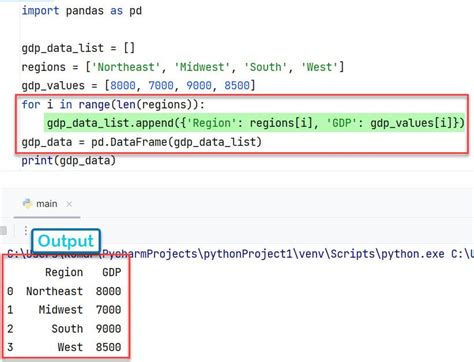This screenshot has height=362, width=474.
Task: Click the 7000 value in gdp_values
Action: click(x=161, y=86)
